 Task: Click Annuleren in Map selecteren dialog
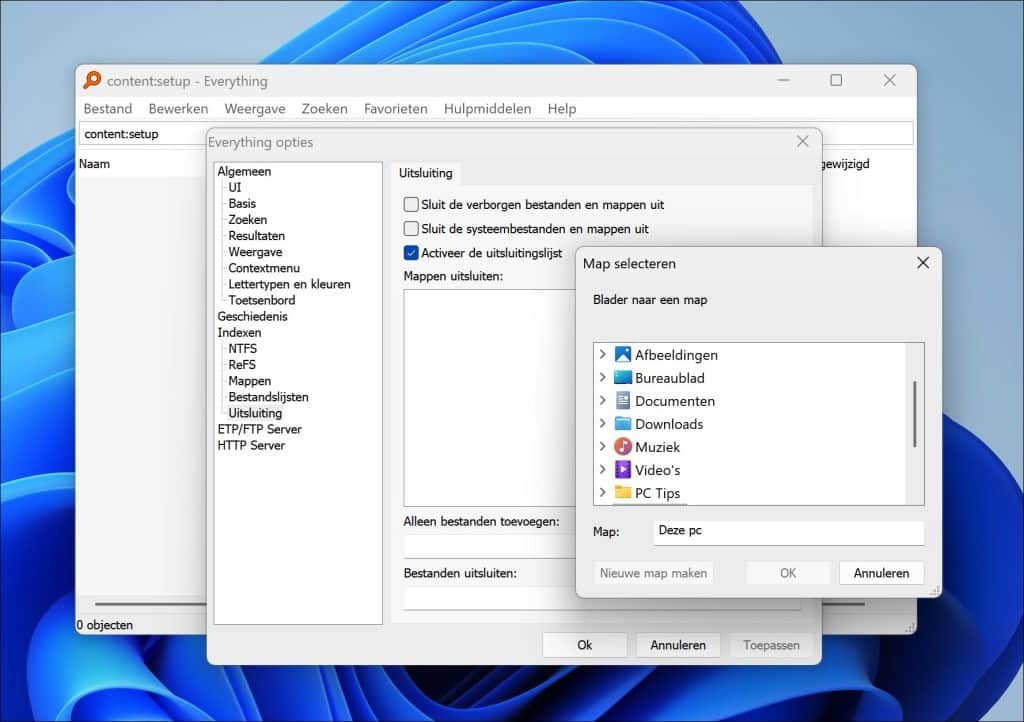[x=881, y=573]
